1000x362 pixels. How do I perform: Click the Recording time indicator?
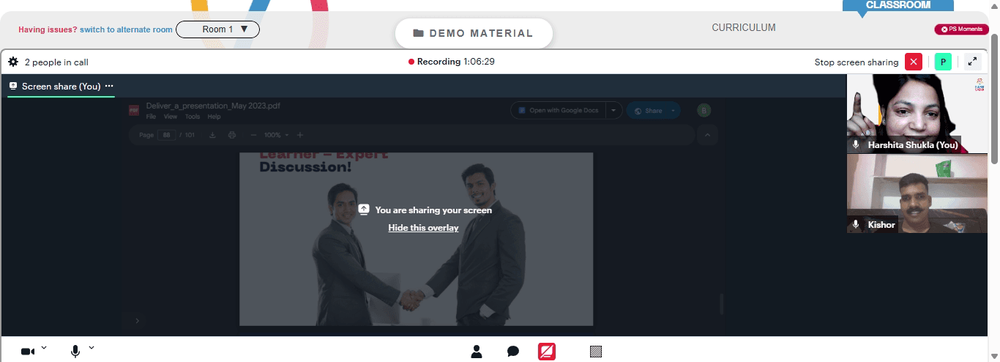click(x=452, y=62)
